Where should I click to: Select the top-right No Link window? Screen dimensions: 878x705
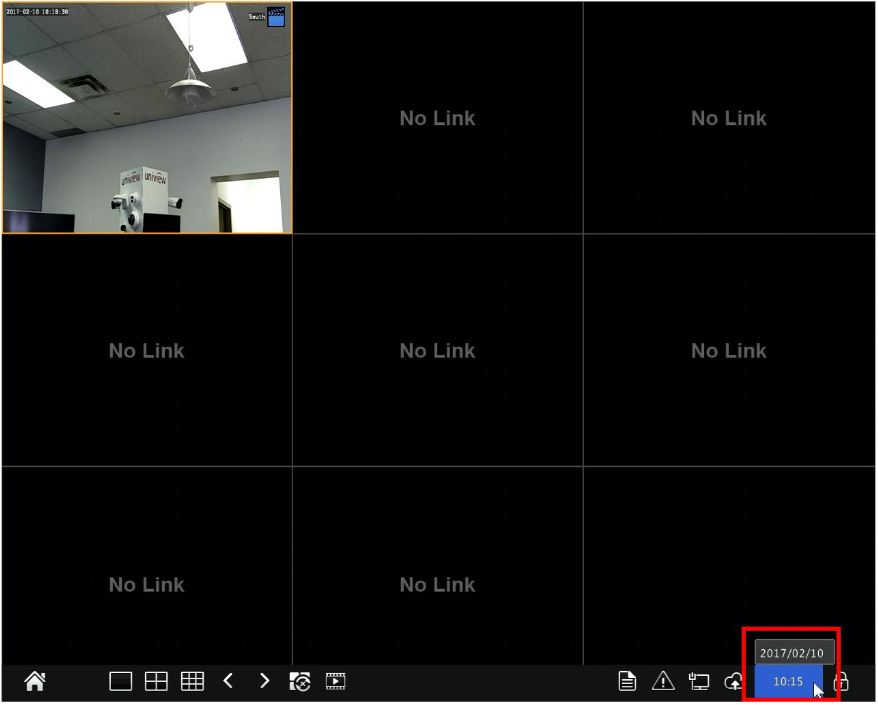point(729,118)
